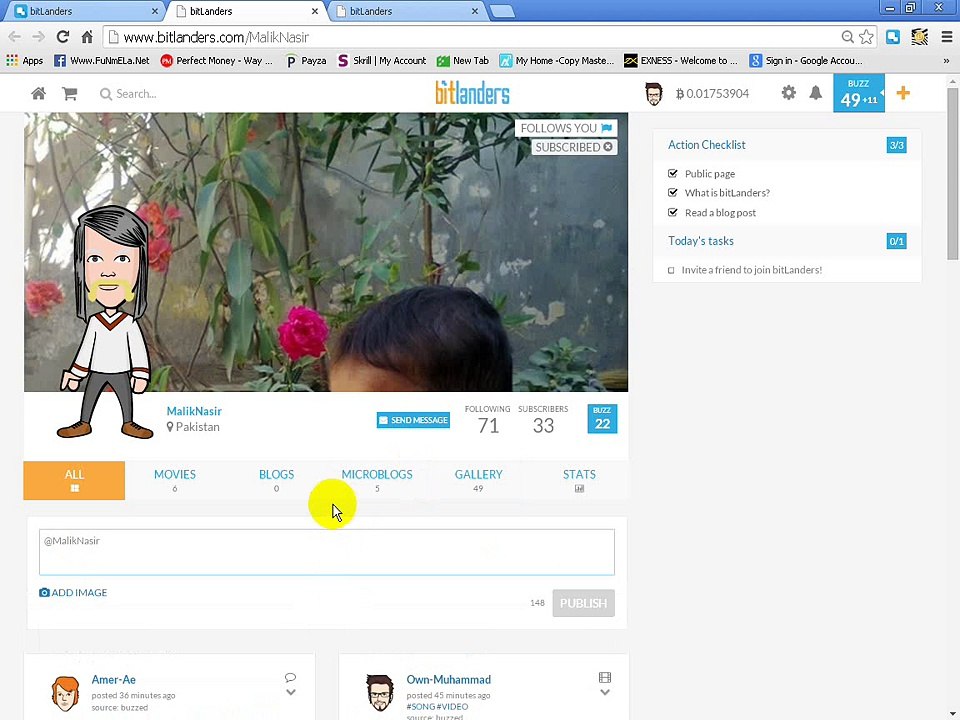The height and width of the screenshot is (720, 960).
Task: Switch to BLOGS tab
Action: (x=276, y=481)
